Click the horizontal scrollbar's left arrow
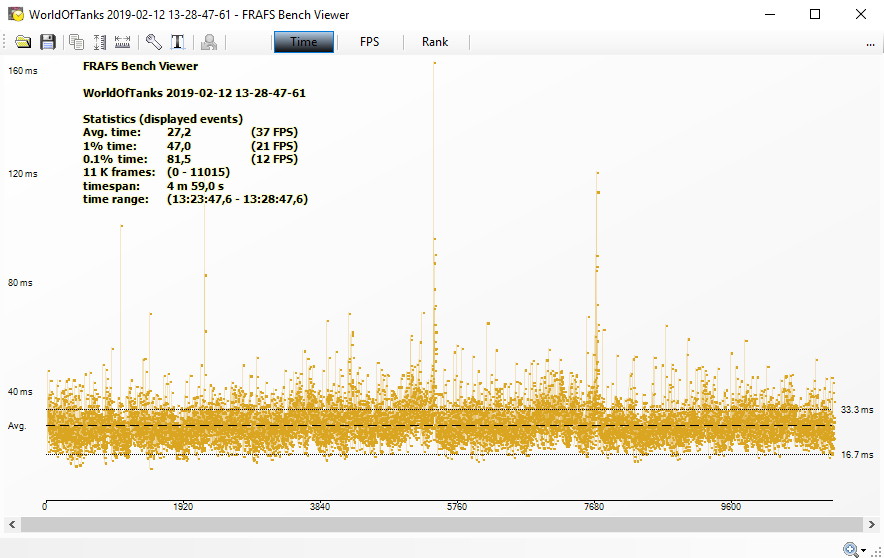This screenshot has height=558, width=884. [11, 524]
